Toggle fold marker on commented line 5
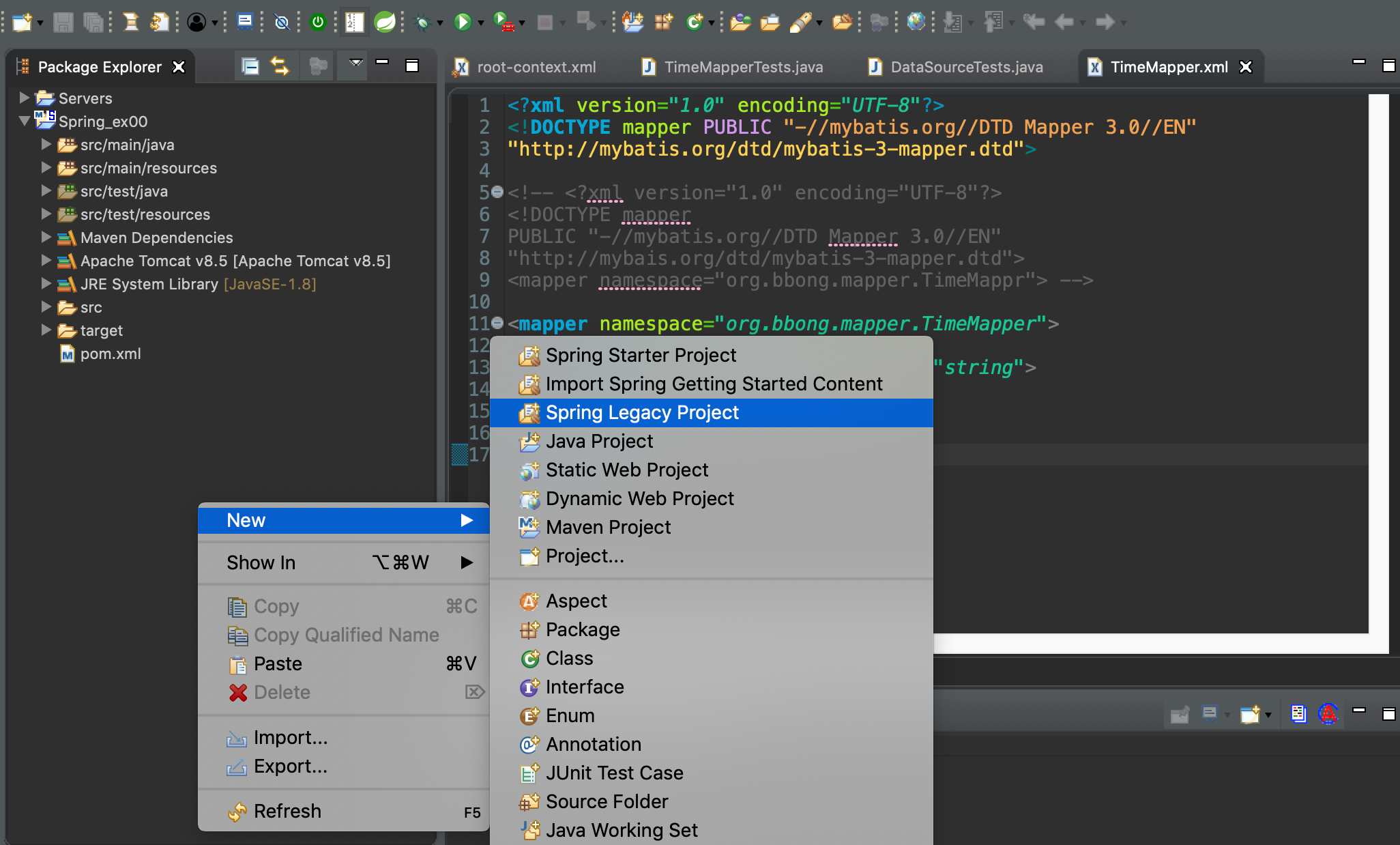Viewport: 1400px width, 845px height. (497, 192)
